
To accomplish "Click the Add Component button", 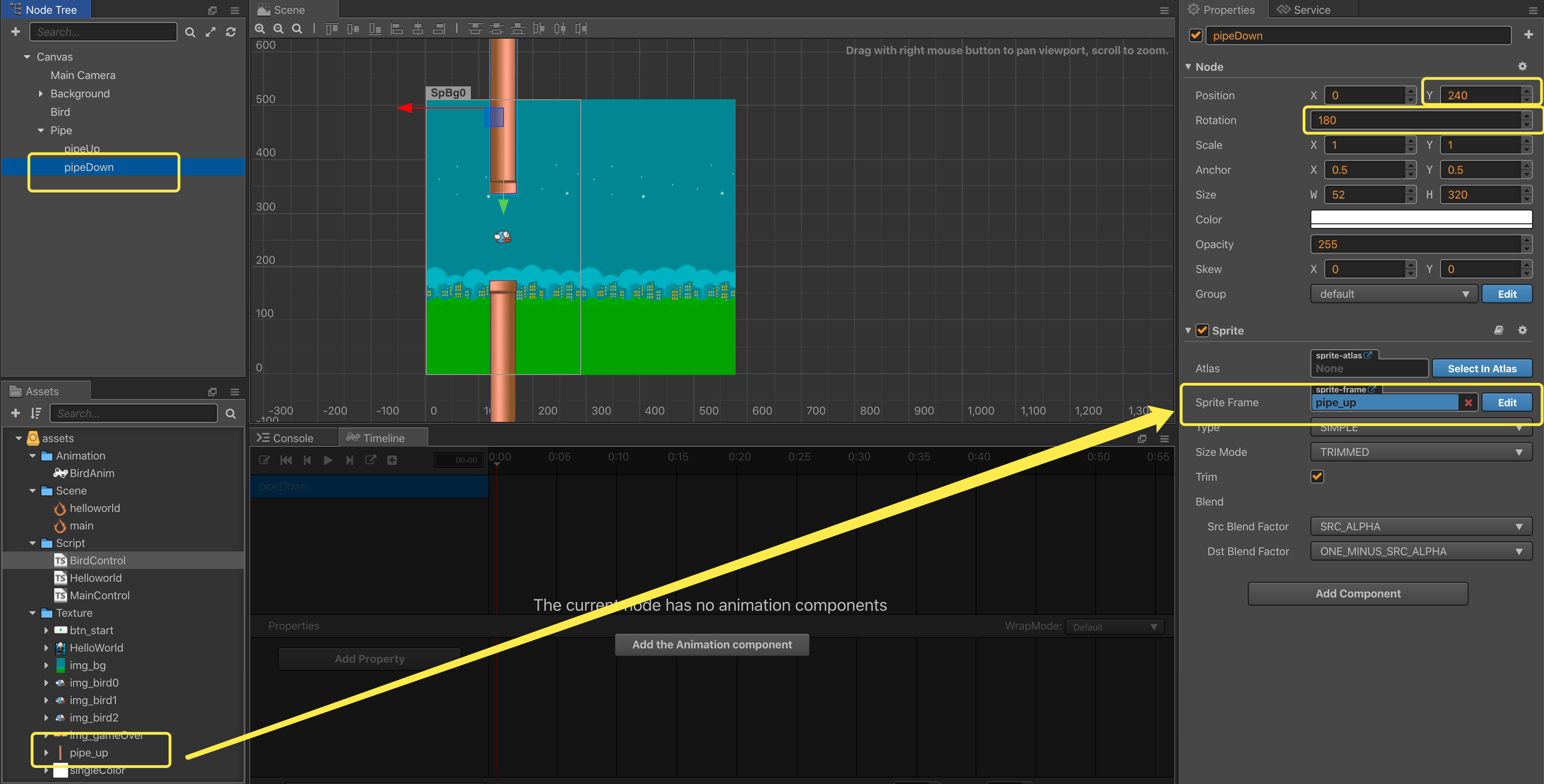I will [1358, 594].
